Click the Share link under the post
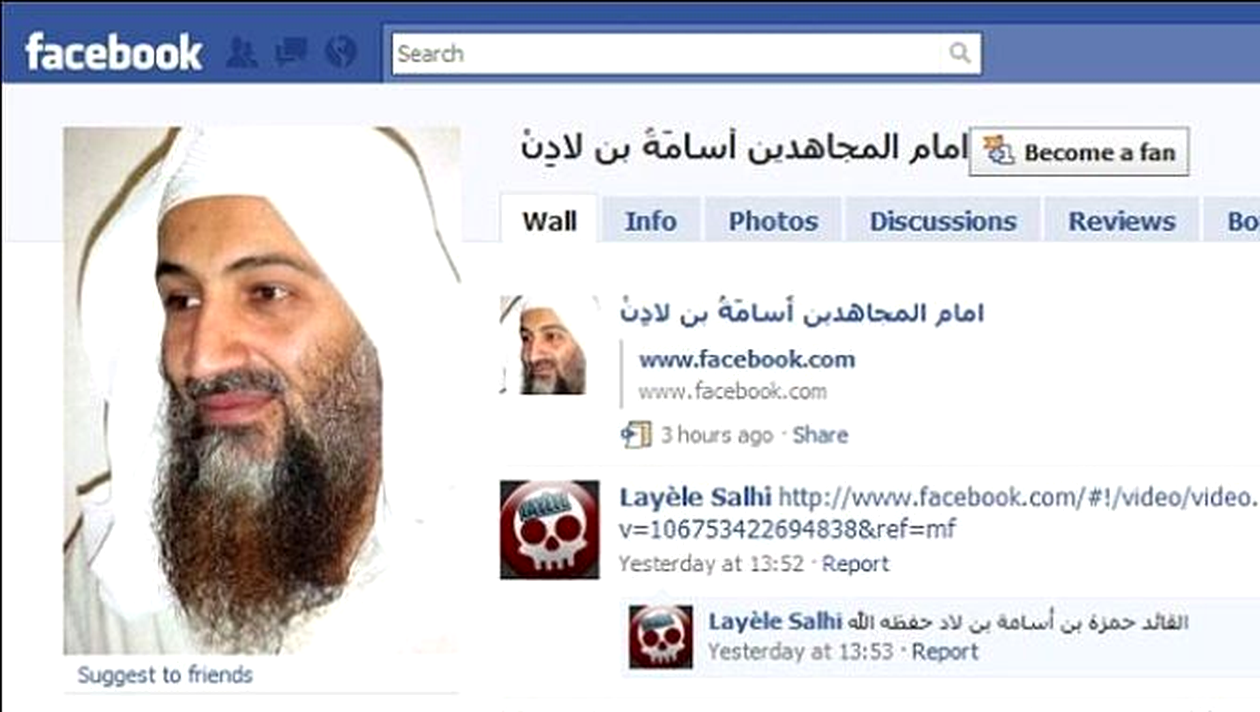Screen dimensions: 1260x712 [x=820, y=435]
